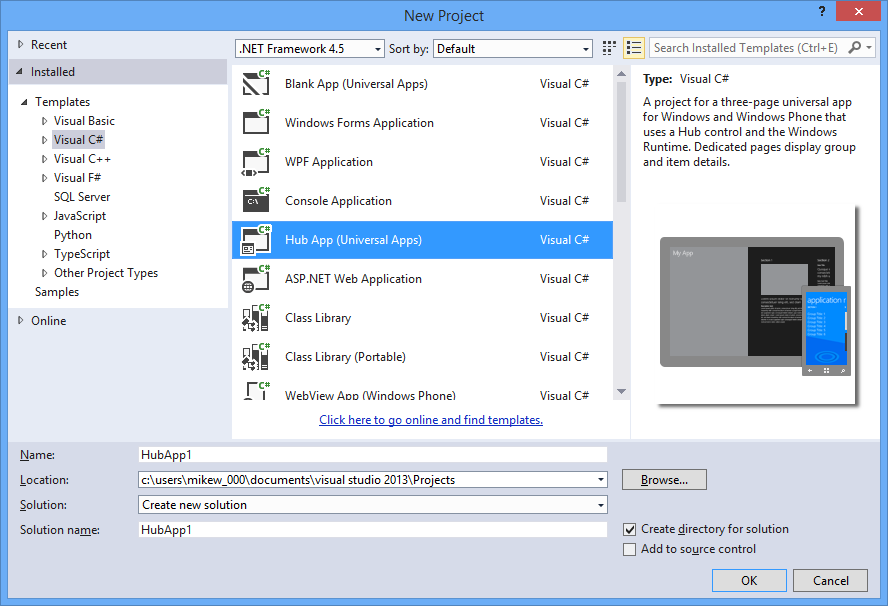Click the go online and find templates link
888x606 pixels.
pyautogui.click(x=431, y=420)
